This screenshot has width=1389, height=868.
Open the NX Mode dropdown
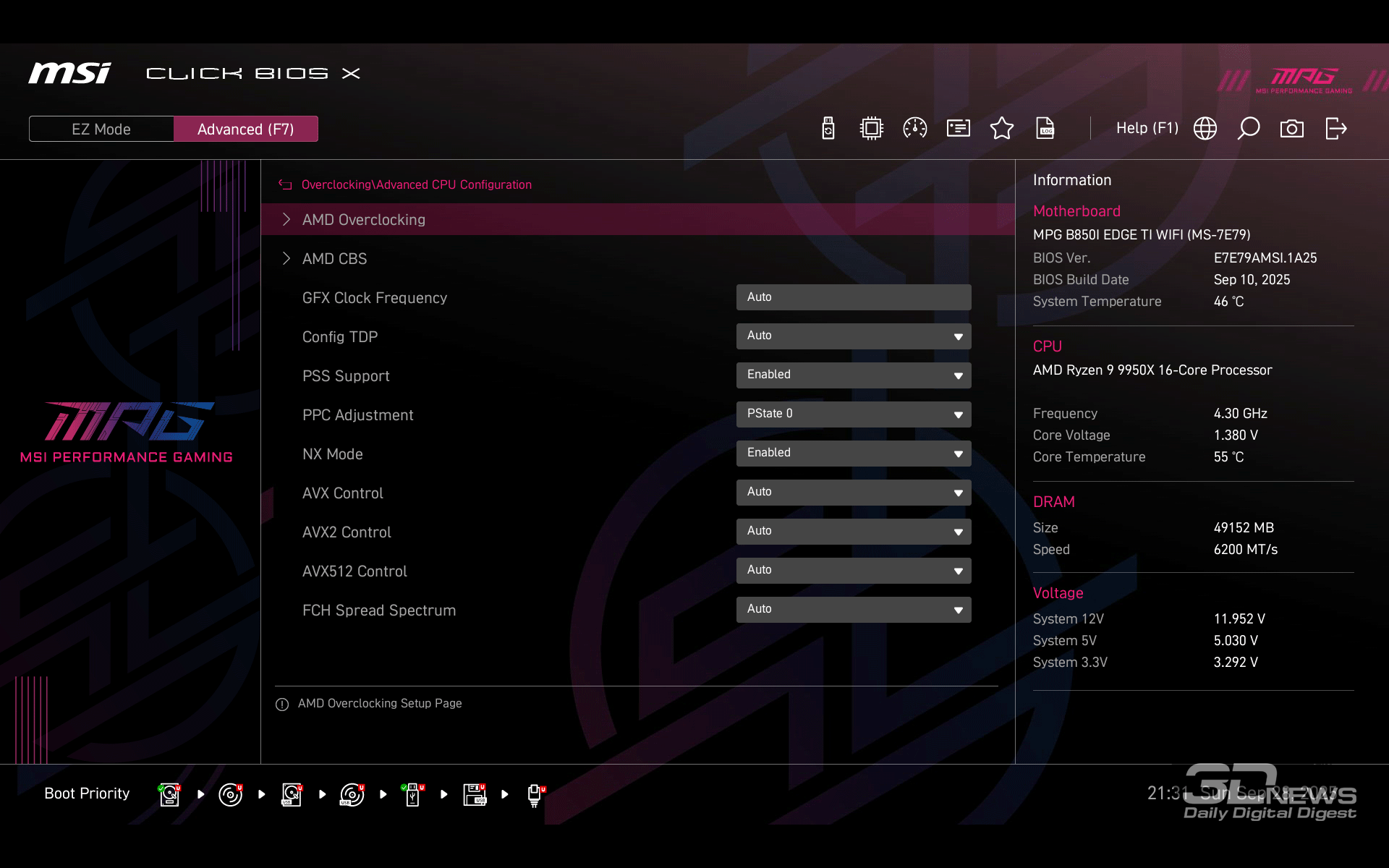[853, 453]
